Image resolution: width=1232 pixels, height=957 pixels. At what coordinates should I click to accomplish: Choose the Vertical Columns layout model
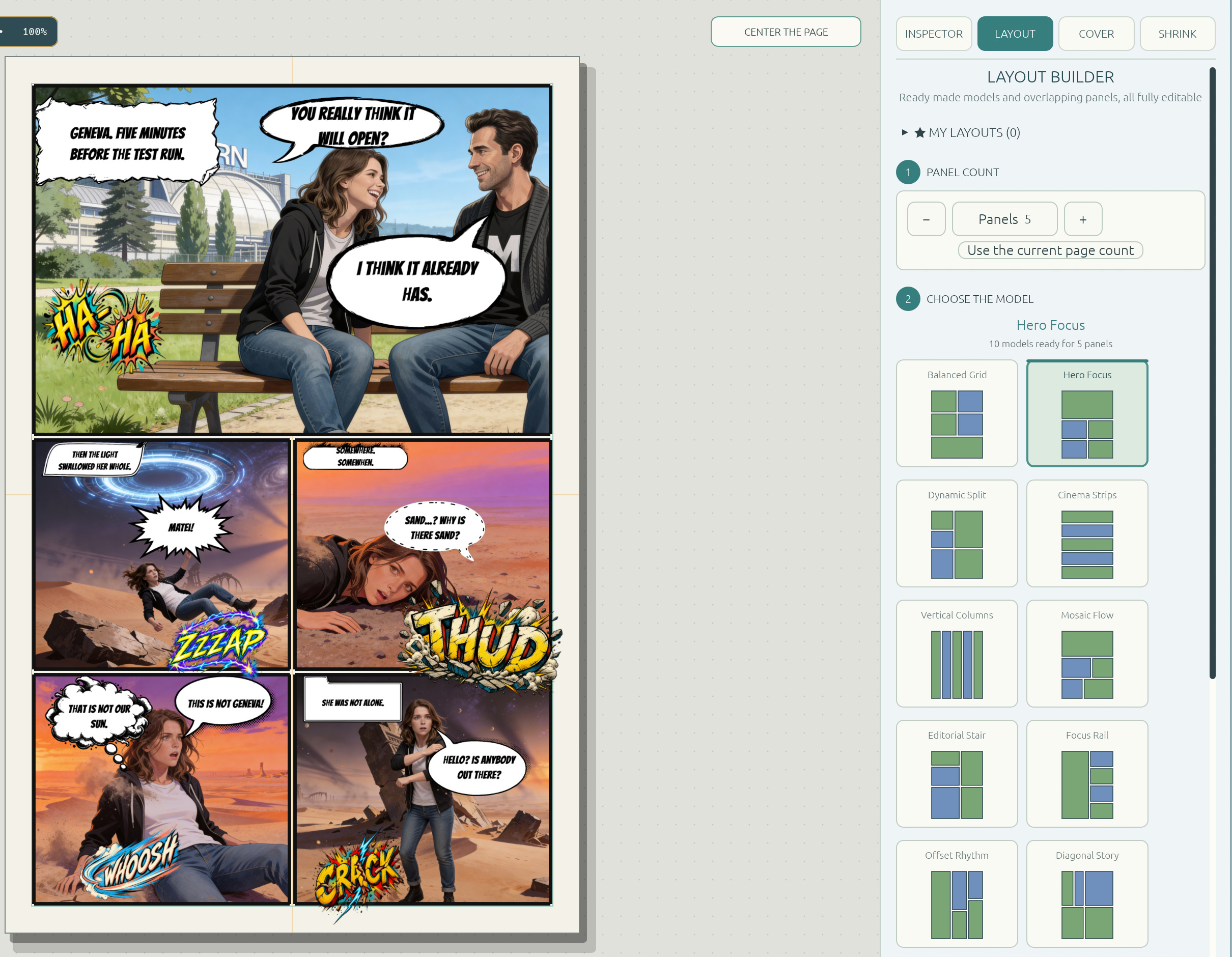957,654
